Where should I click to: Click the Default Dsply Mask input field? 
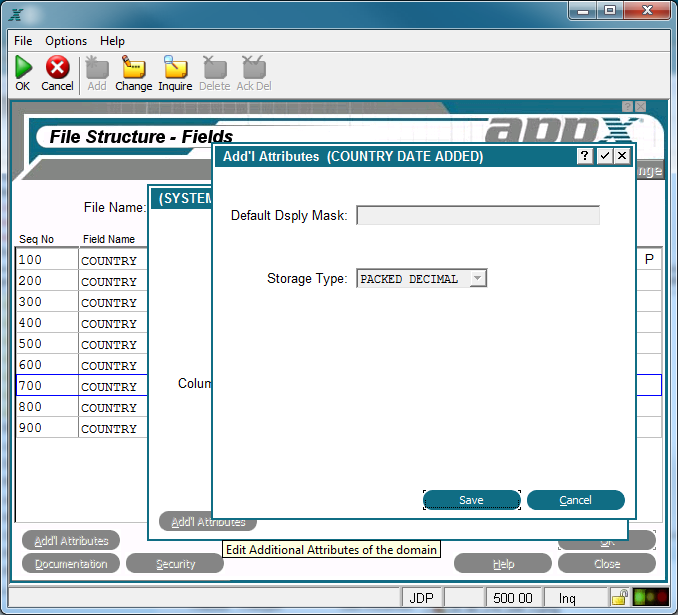tap(478, 215)
